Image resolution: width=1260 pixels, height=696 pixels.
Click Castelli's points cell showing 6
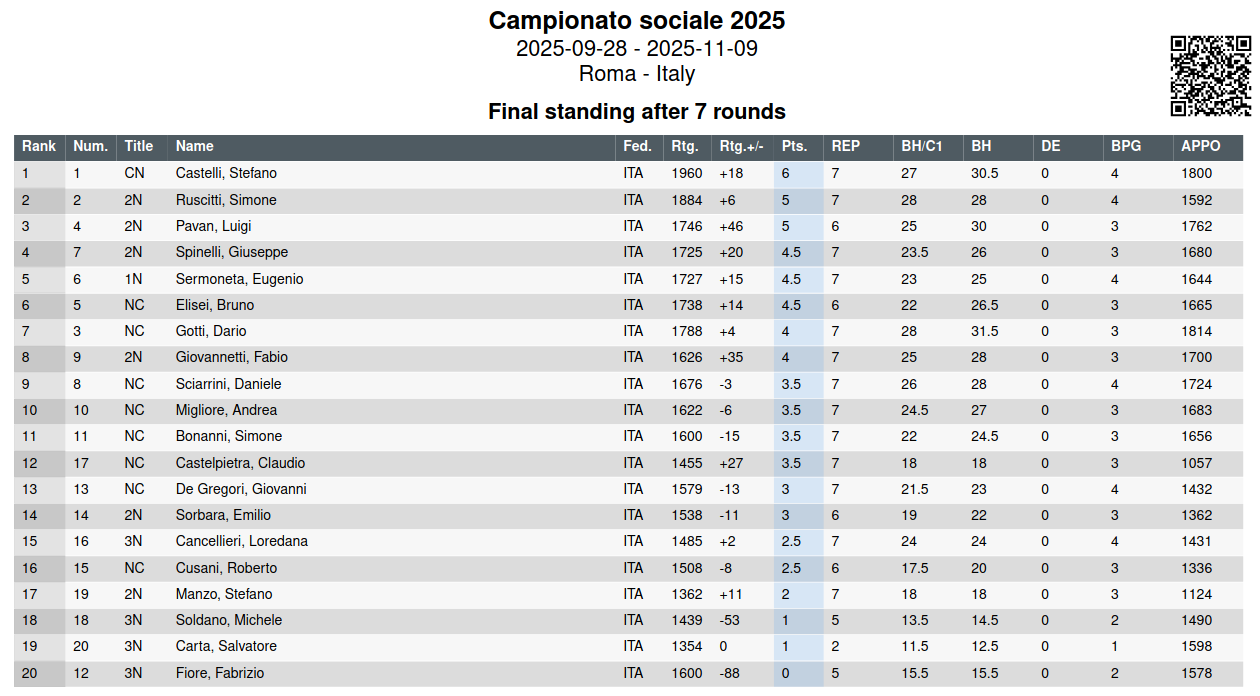[x=786, y=174]
